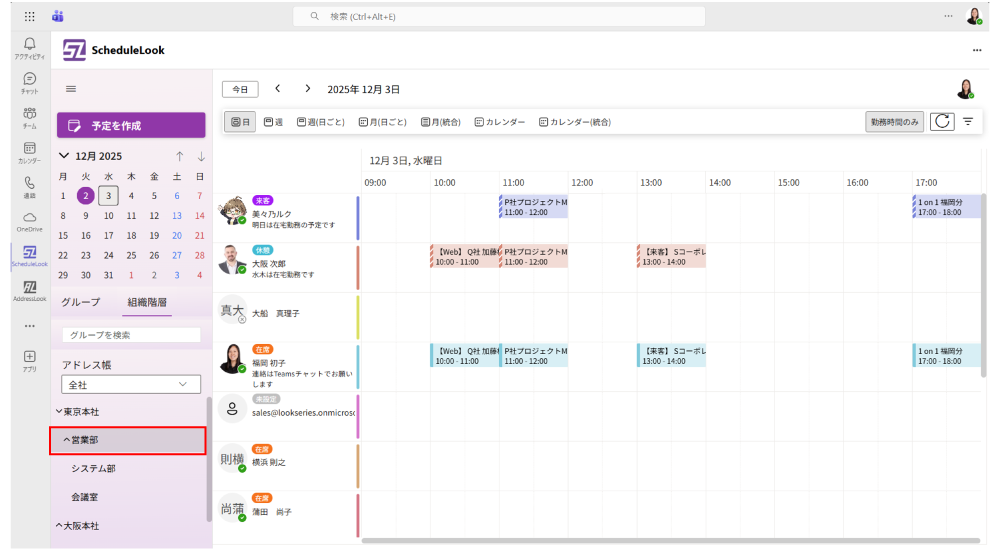
Task: Open the 全社 address book dropdown
Action: click(131, 384)
